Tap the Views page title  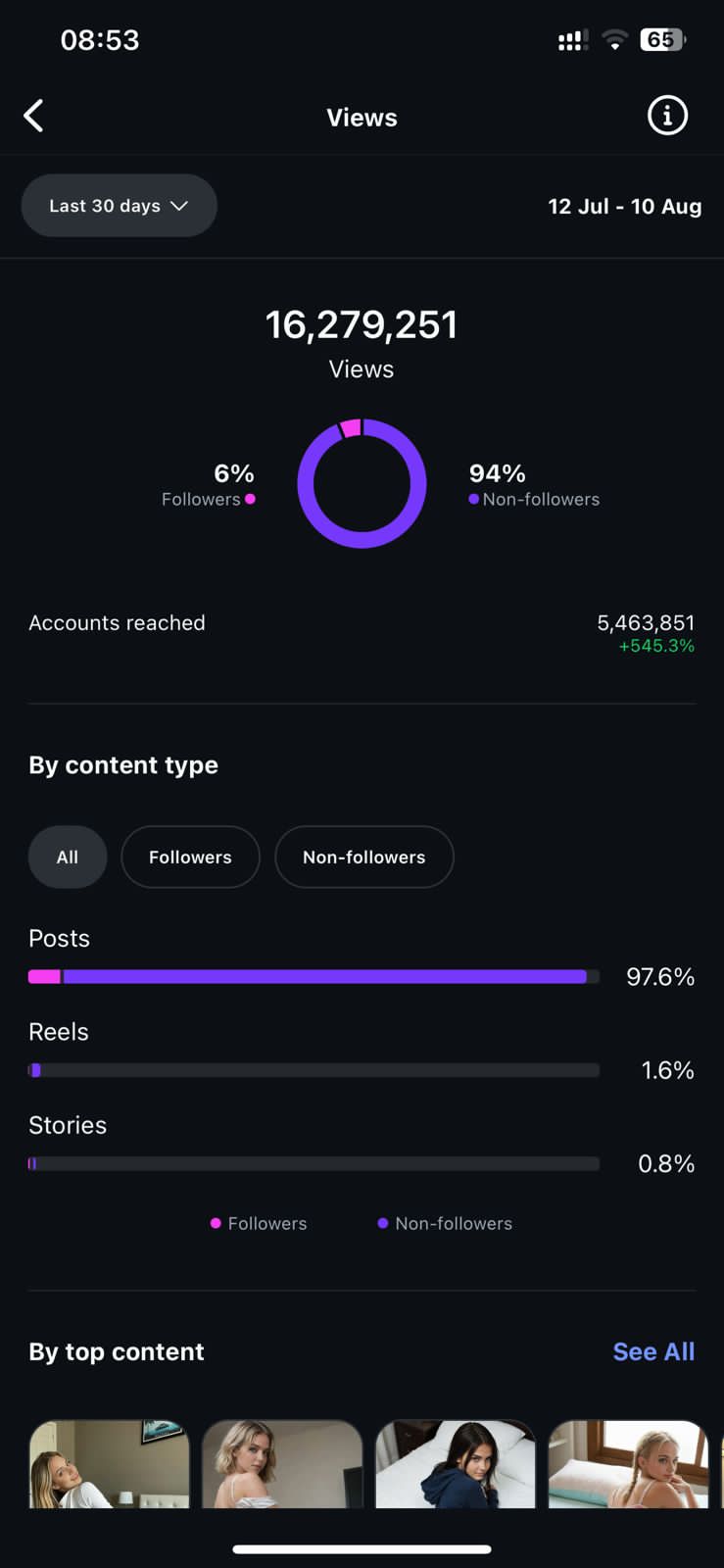(362, 118)
